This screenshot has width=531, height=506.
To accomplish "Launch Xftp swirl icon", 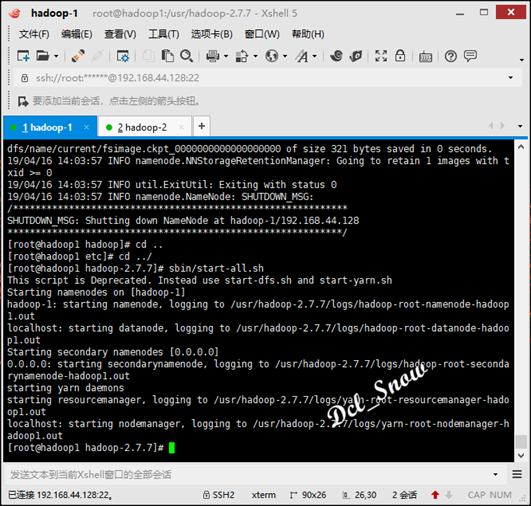I will coord(336,56).
